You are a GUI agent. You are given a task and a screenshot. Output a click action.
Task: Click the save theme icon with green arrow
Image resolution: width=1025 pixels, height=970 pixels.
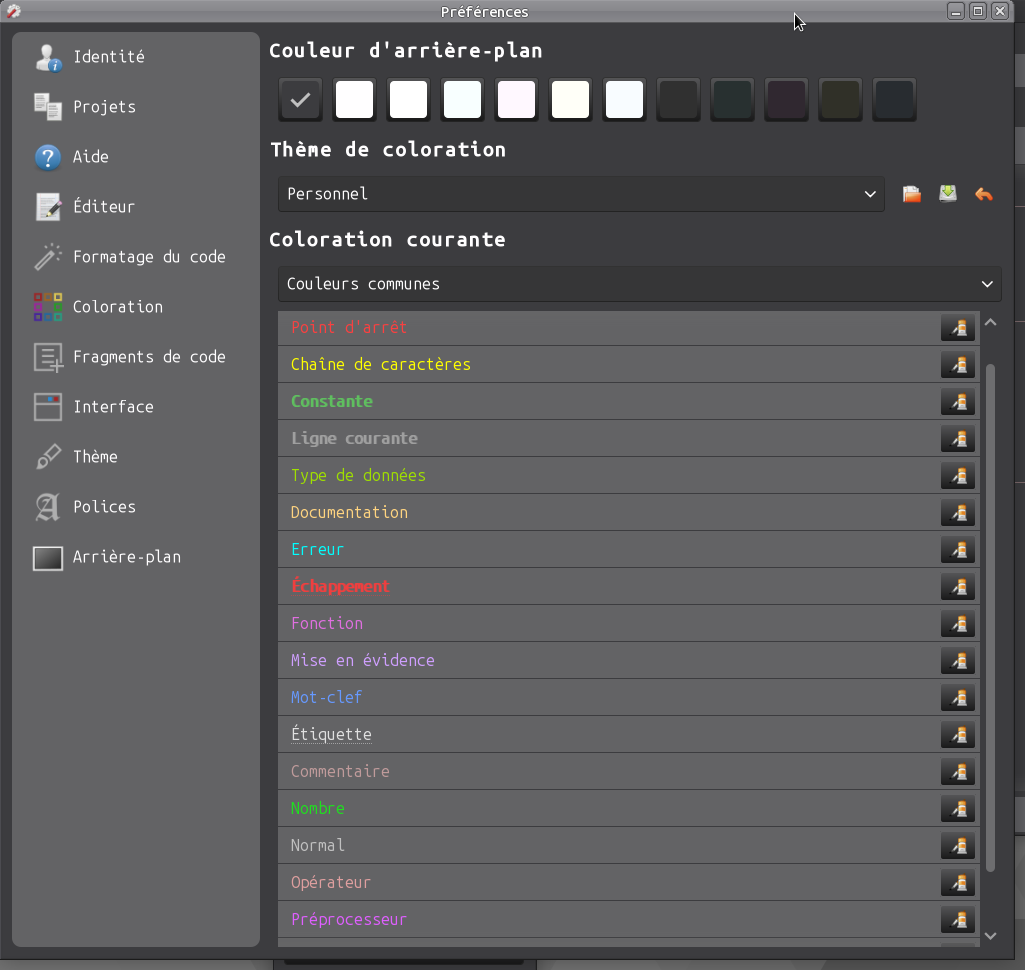pyautogui.click(x=948, y=194)
